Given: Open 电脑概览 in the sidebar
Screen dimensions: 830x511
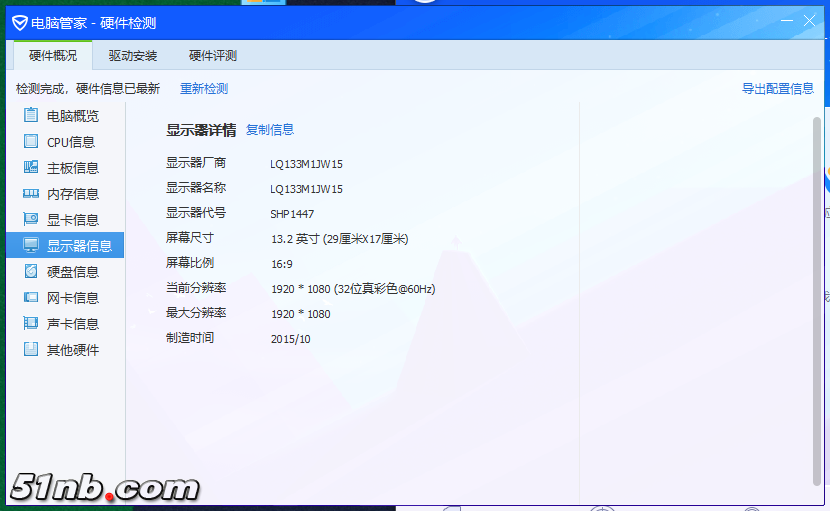Looking at the screenshot, I should (72, 116).
